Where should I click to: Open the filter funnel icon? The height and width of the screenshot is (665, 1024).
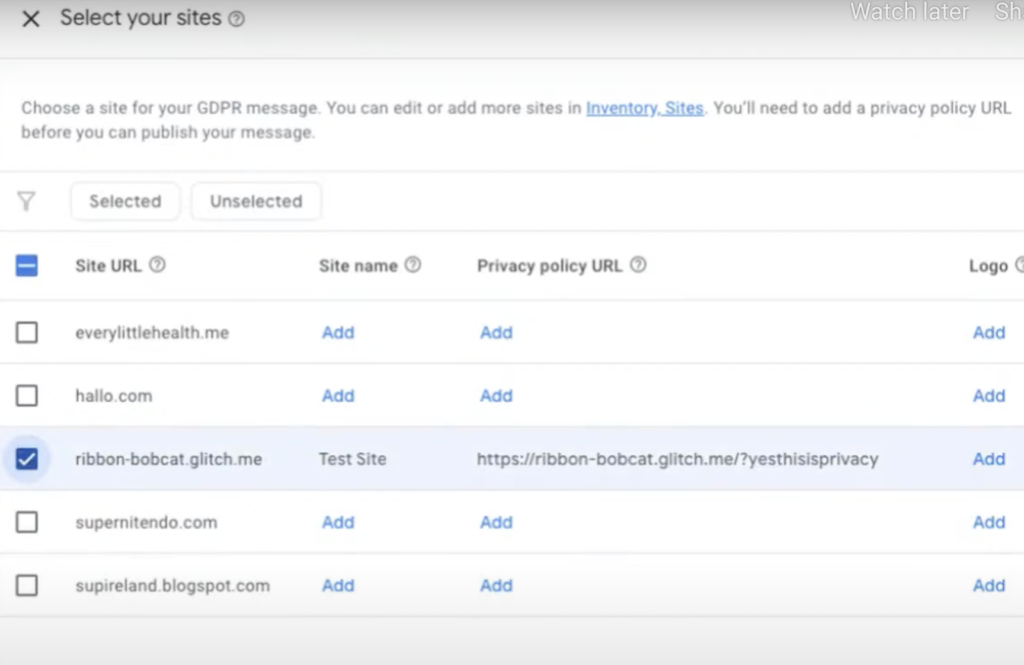[25, 201]
